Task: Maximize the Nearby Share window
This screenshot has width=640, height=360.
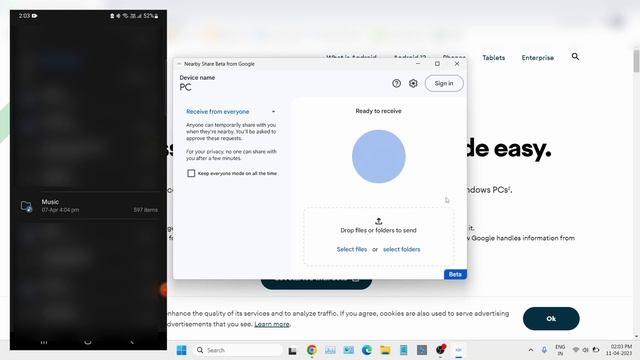Action: coord(437,64)
